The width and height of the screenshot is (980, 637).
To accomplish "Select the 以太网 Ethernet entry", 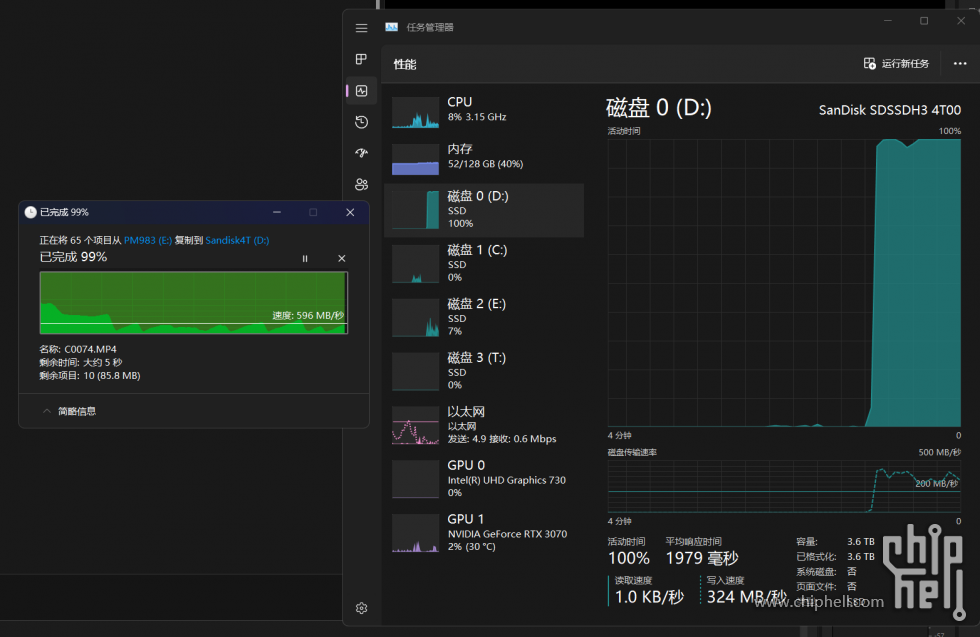I will (x=484, y=425).
